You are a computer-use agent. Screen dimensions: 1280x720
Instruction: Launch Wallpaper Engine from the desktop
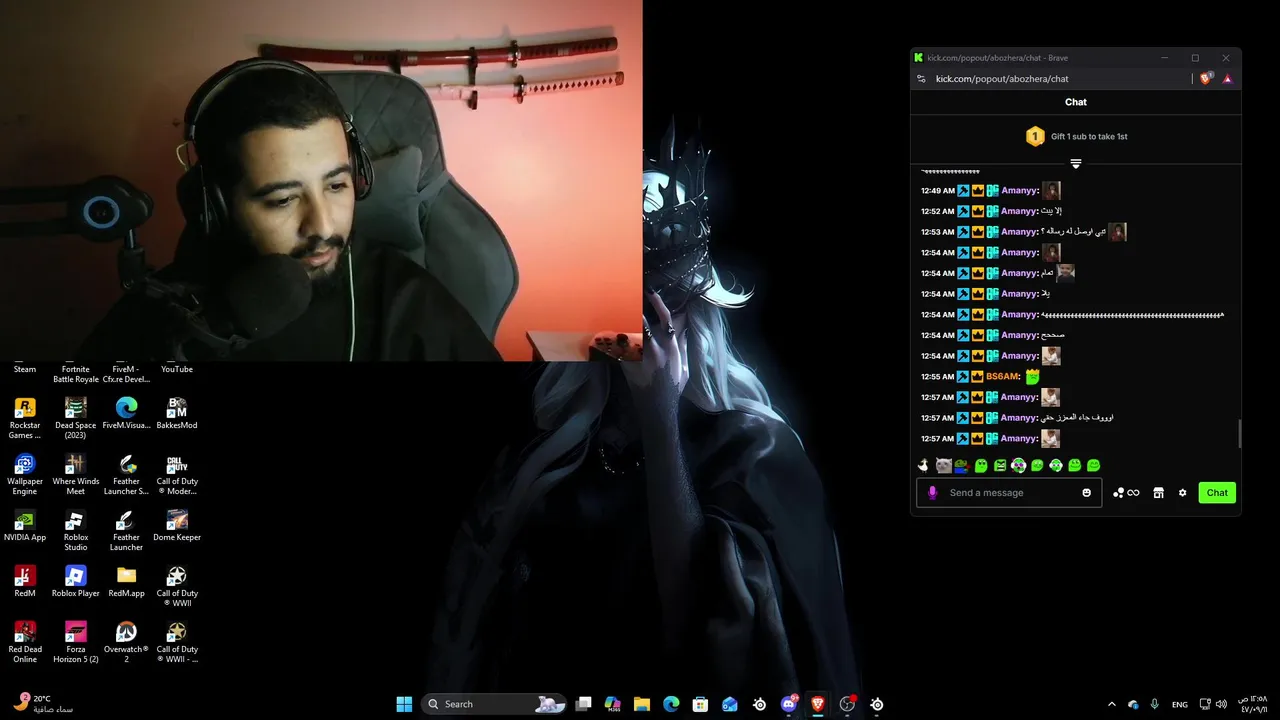pyautogui.click(x=25, y=474)
